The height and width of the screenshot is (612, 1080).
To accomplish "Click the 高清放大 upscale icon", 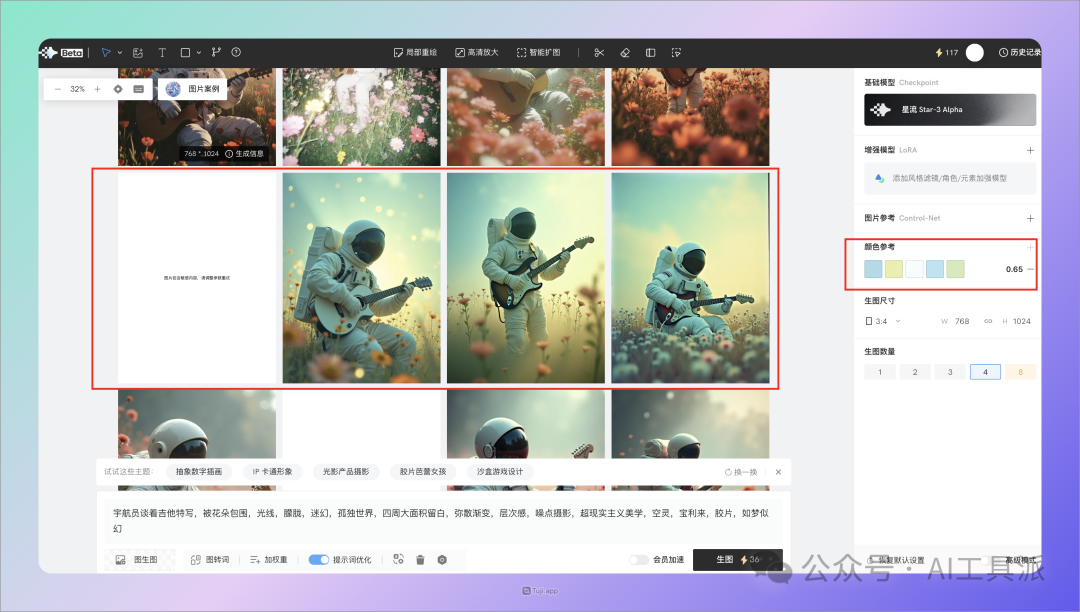I will click(475, 53).
